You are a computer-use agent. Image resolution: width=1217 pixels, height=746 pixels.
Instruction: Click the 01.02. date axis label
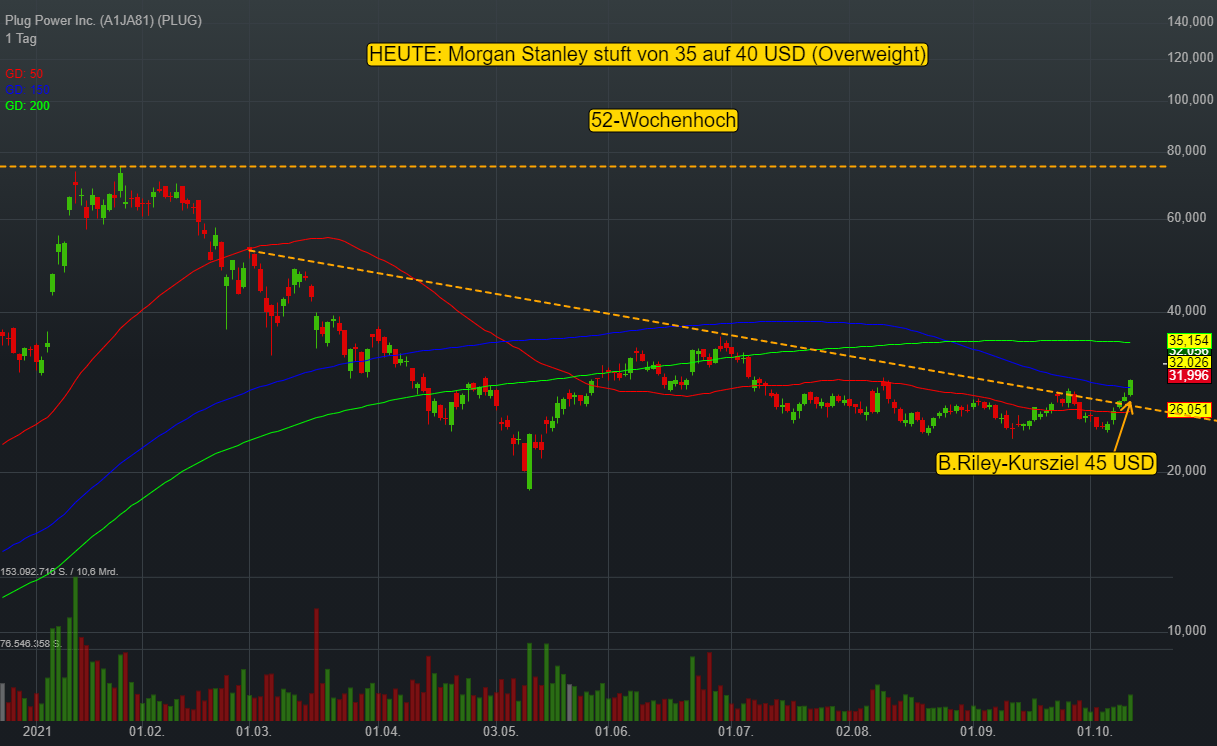pos(146,732)
